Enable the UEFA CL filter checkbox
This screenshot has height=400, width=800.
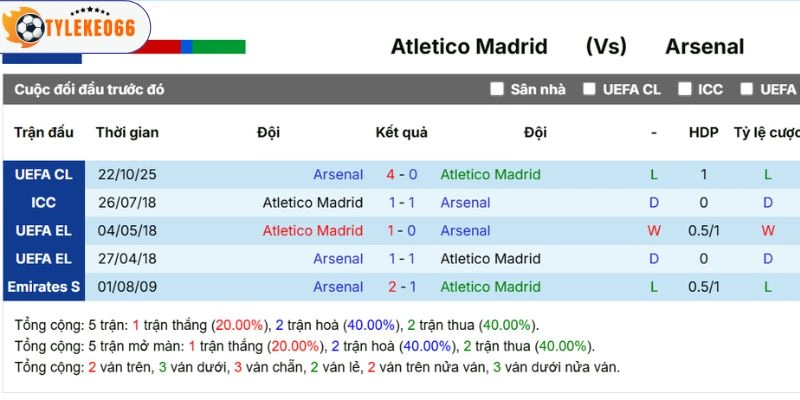click(x=590, y=89)
